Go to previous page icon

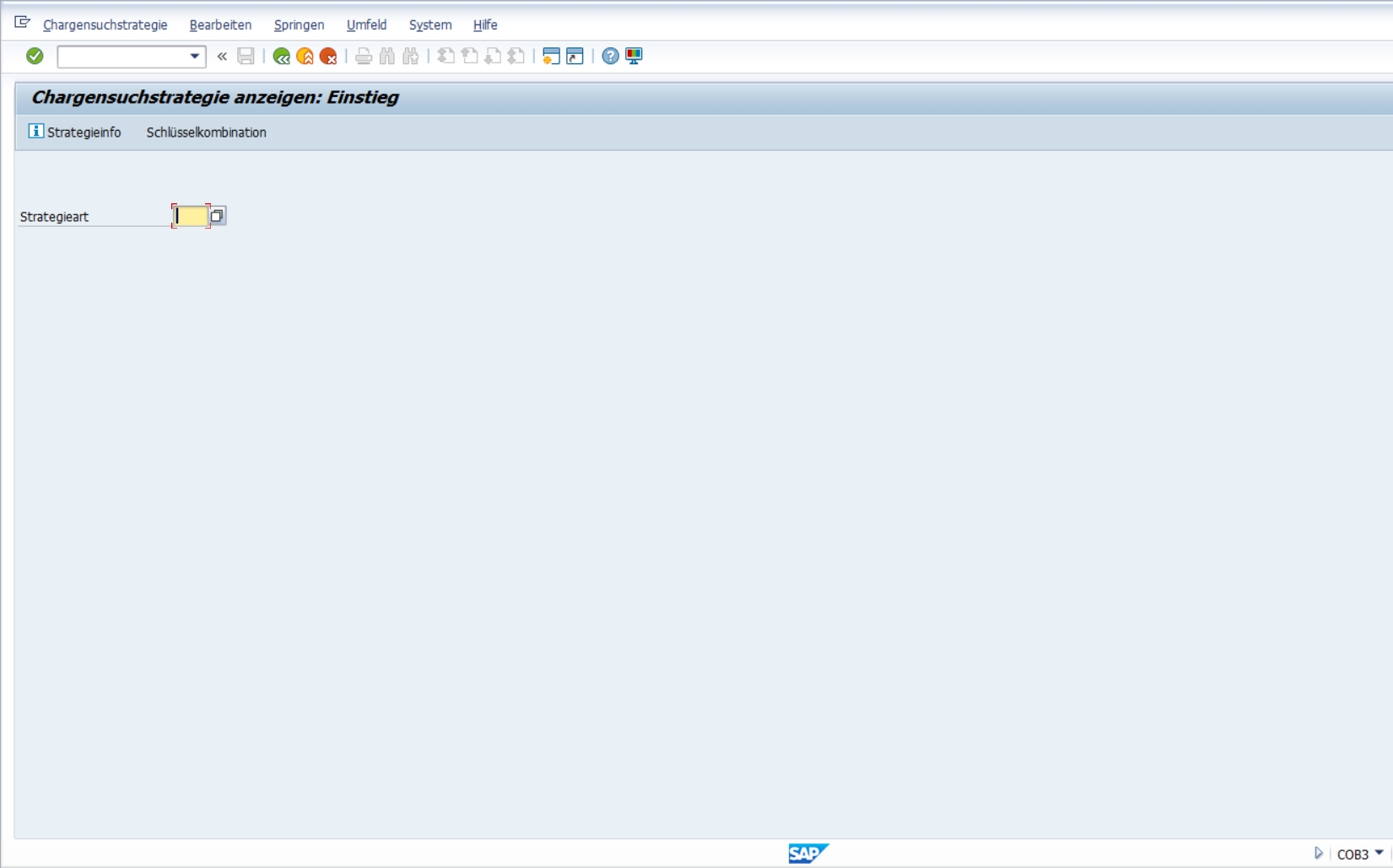(x=469, y=57)
